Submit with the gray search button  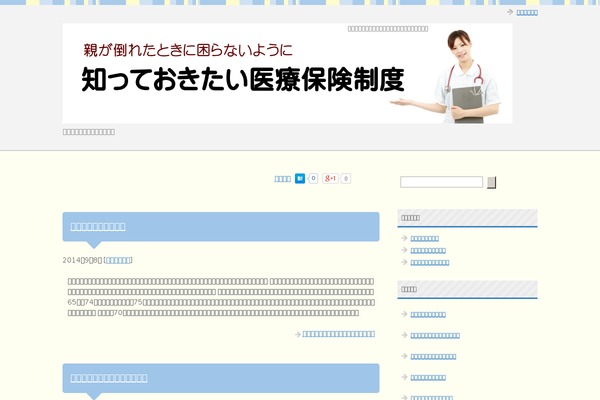pos(491,183)
